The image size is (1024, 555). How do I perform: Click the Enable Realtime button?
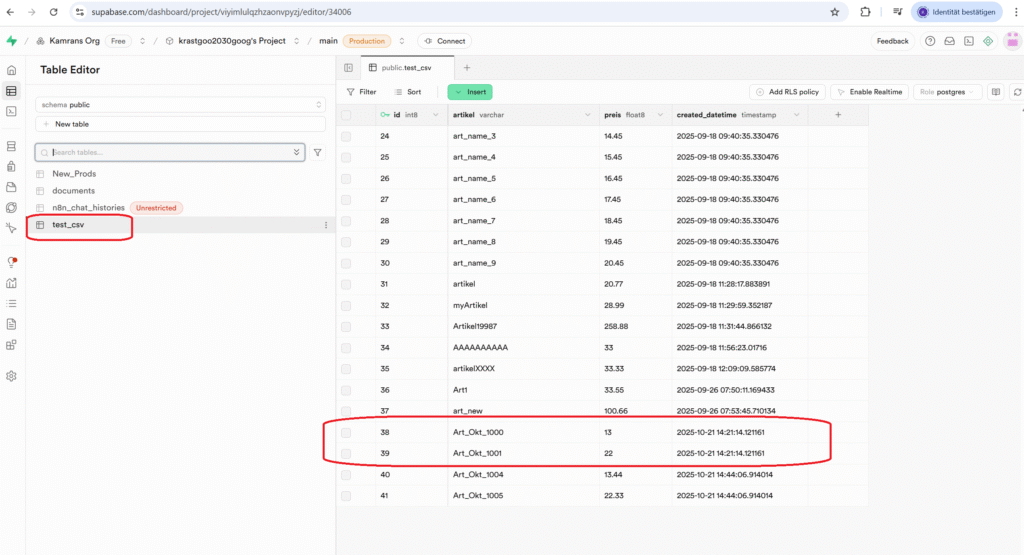click(869, 92)
